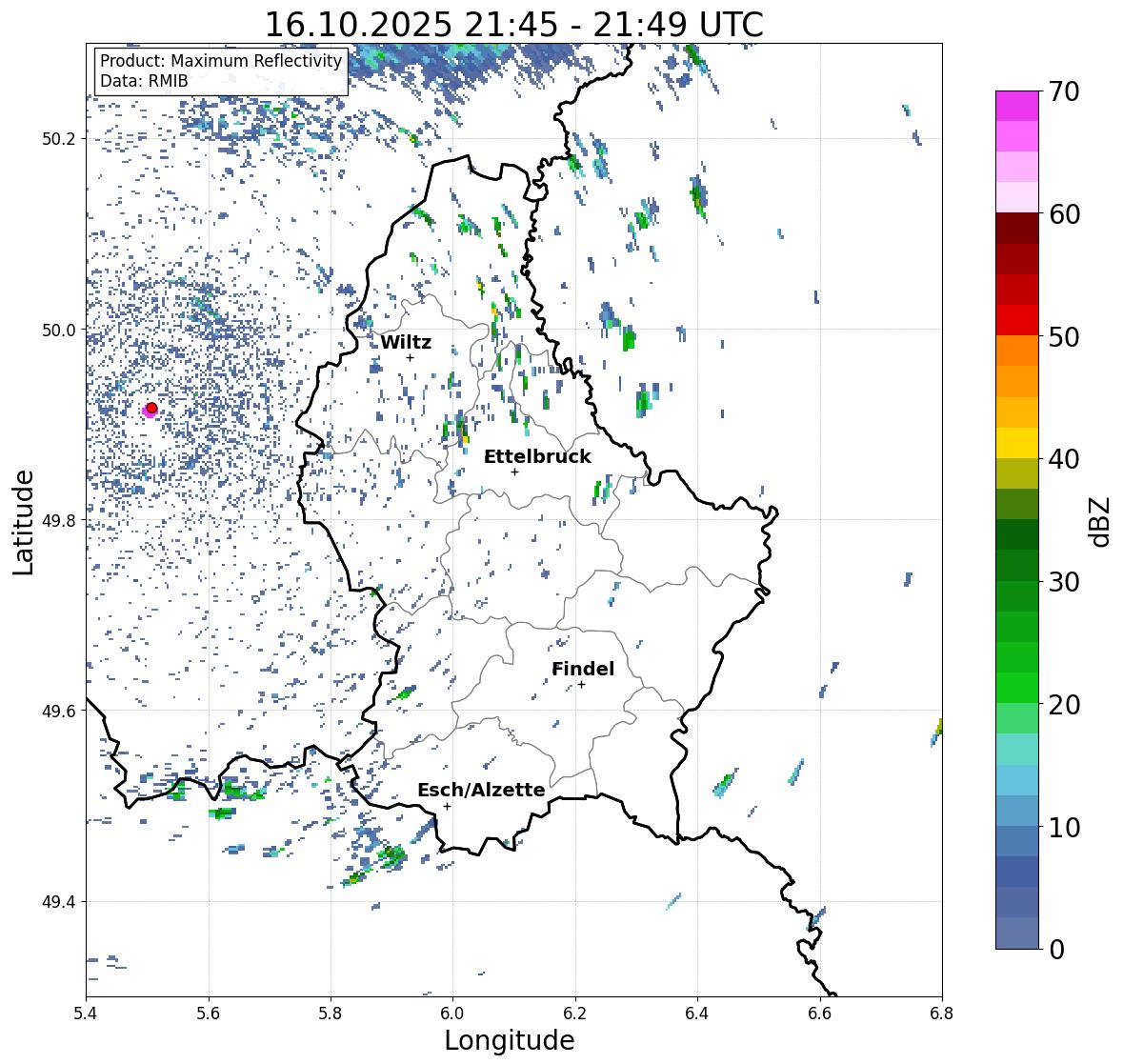
Task: Click the longitude tick label 6.8
Action: [x=942, y=1014]
